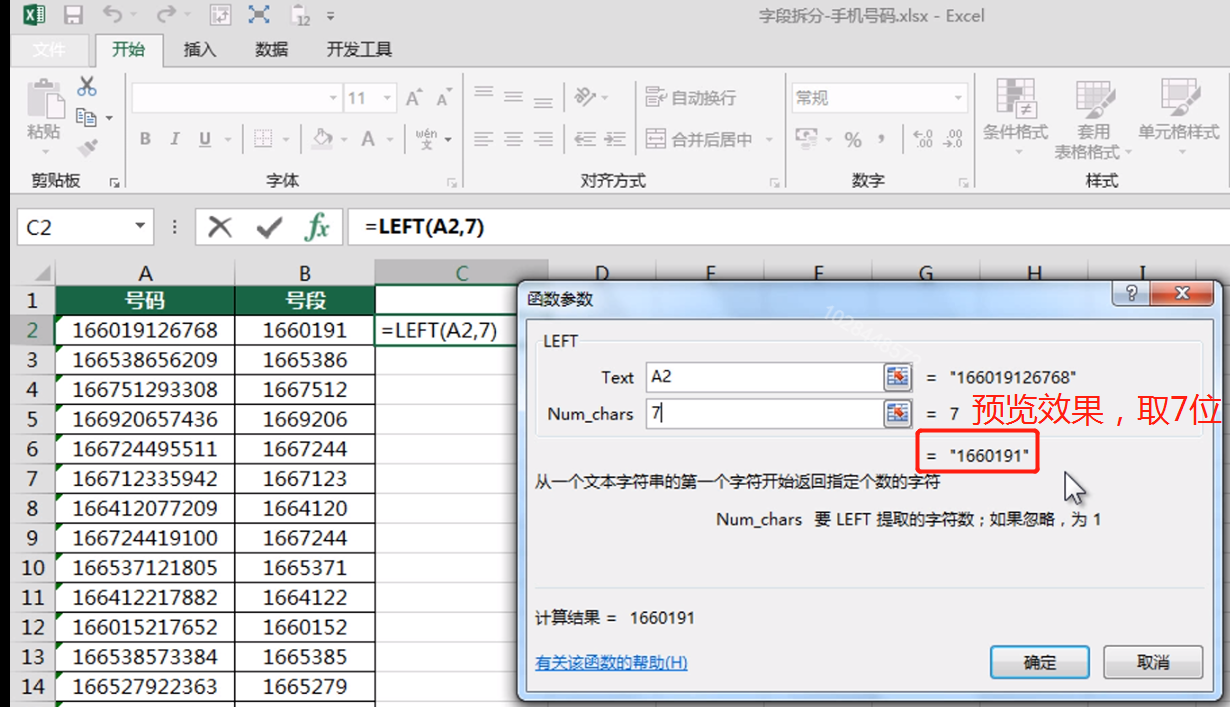This screenshot has height=707, width=1230.
Task: Open the 文件 File tab
Action: (49, 49)
